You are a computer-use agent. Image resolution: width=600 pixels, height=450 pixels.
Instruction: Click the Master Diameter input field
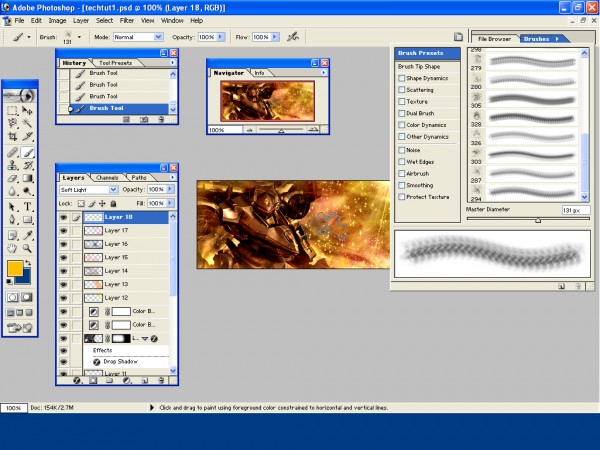(x=576, y=210)
